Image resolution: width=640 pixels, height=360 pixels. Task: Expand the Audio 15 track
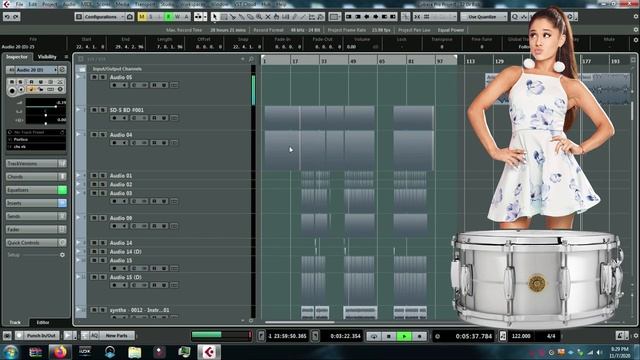[78, 260]
